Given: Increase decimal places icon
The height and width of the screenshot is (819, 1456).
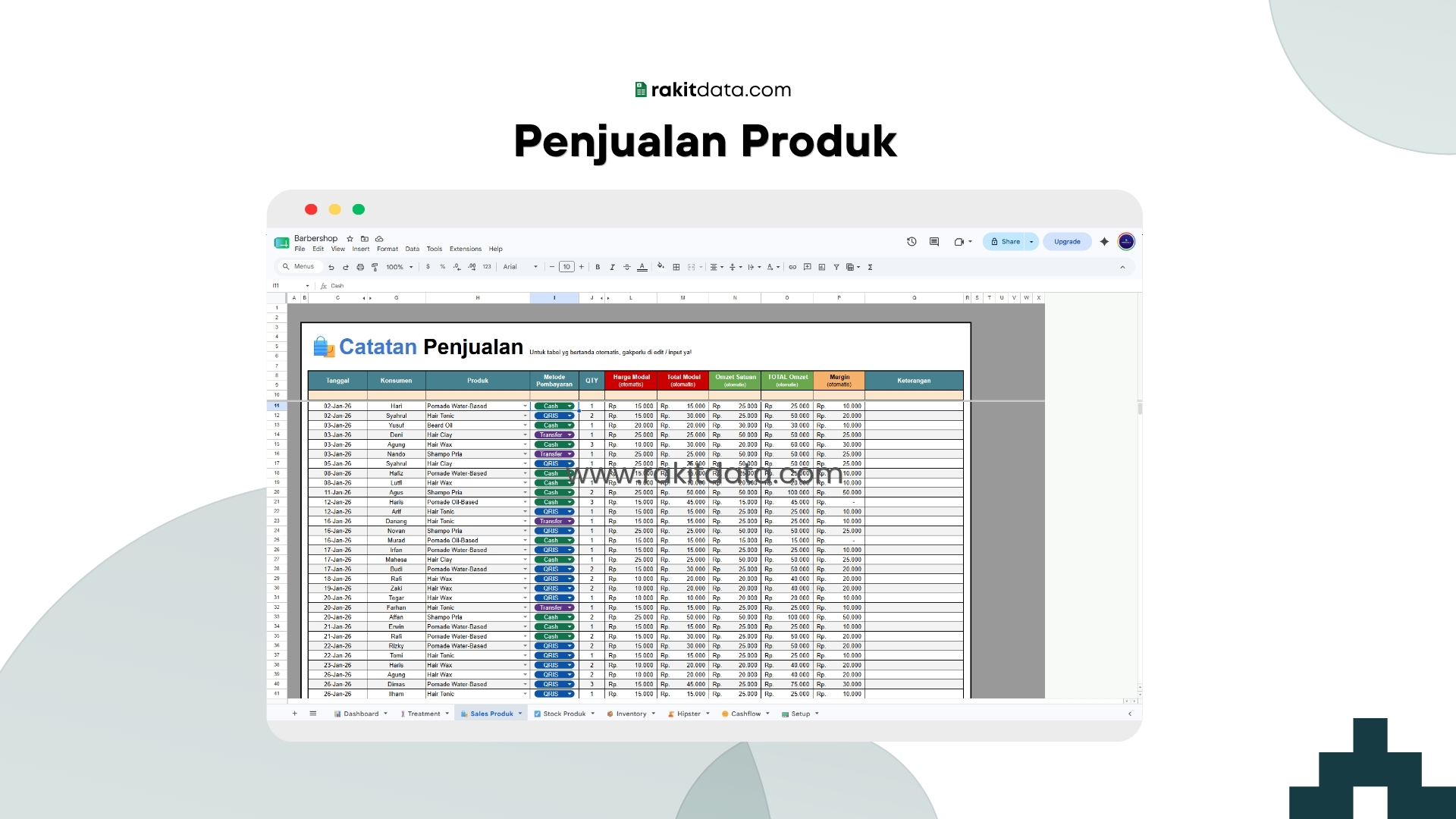Looking at the screenshot, I should pyautogui.click(x=472, y=267).
